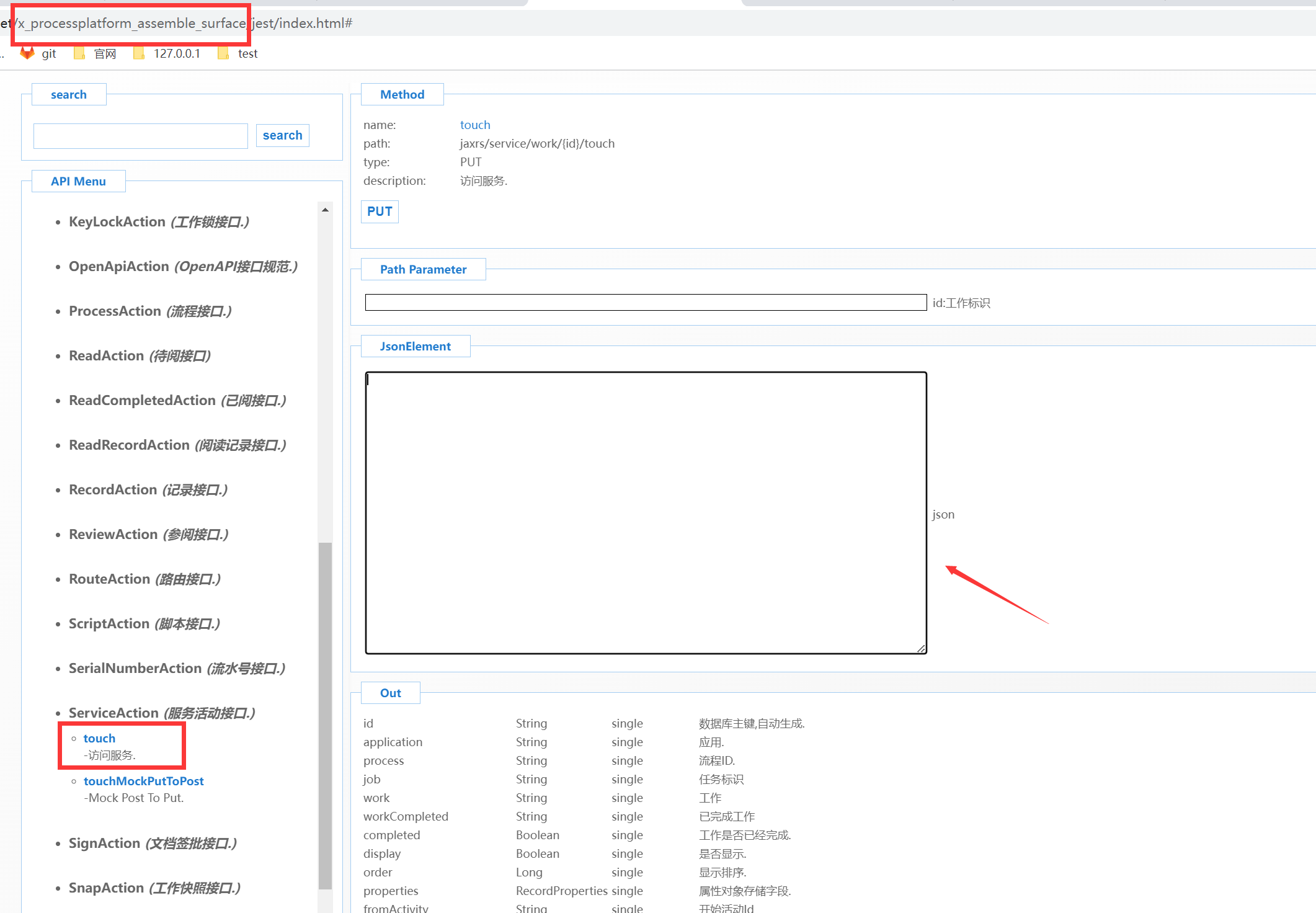Viewport: 1316px width, 913px height.
Task: Open the test bookmark folder
Action: [x=239, y=54]
